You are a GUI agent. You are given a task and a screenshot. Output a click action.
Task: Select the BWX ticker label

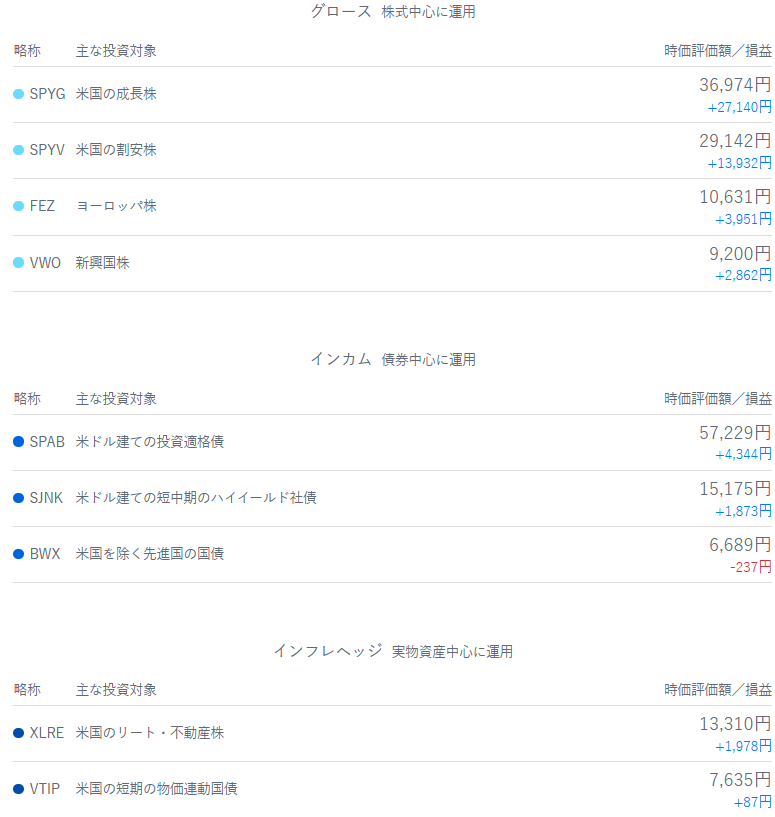pos(45,553)
